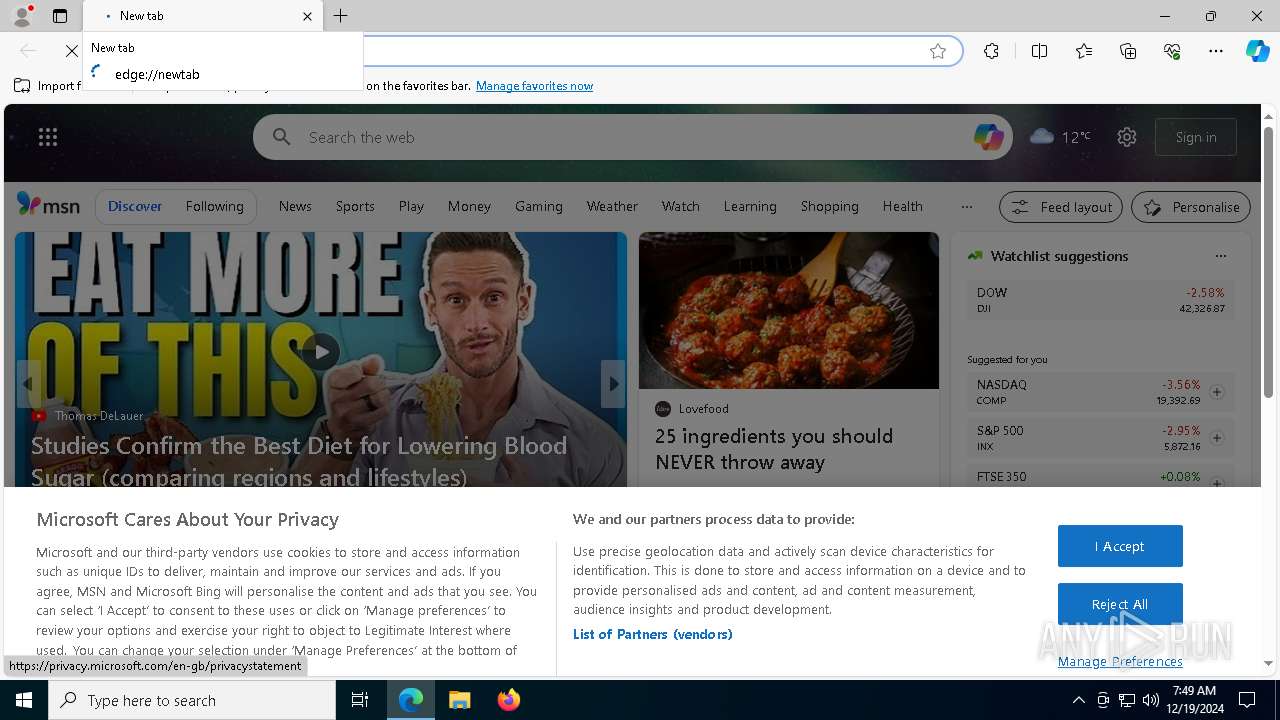Open the app launcher grid icon
The height and width of the screenshot is (720, 1280).
coord(48,137)
